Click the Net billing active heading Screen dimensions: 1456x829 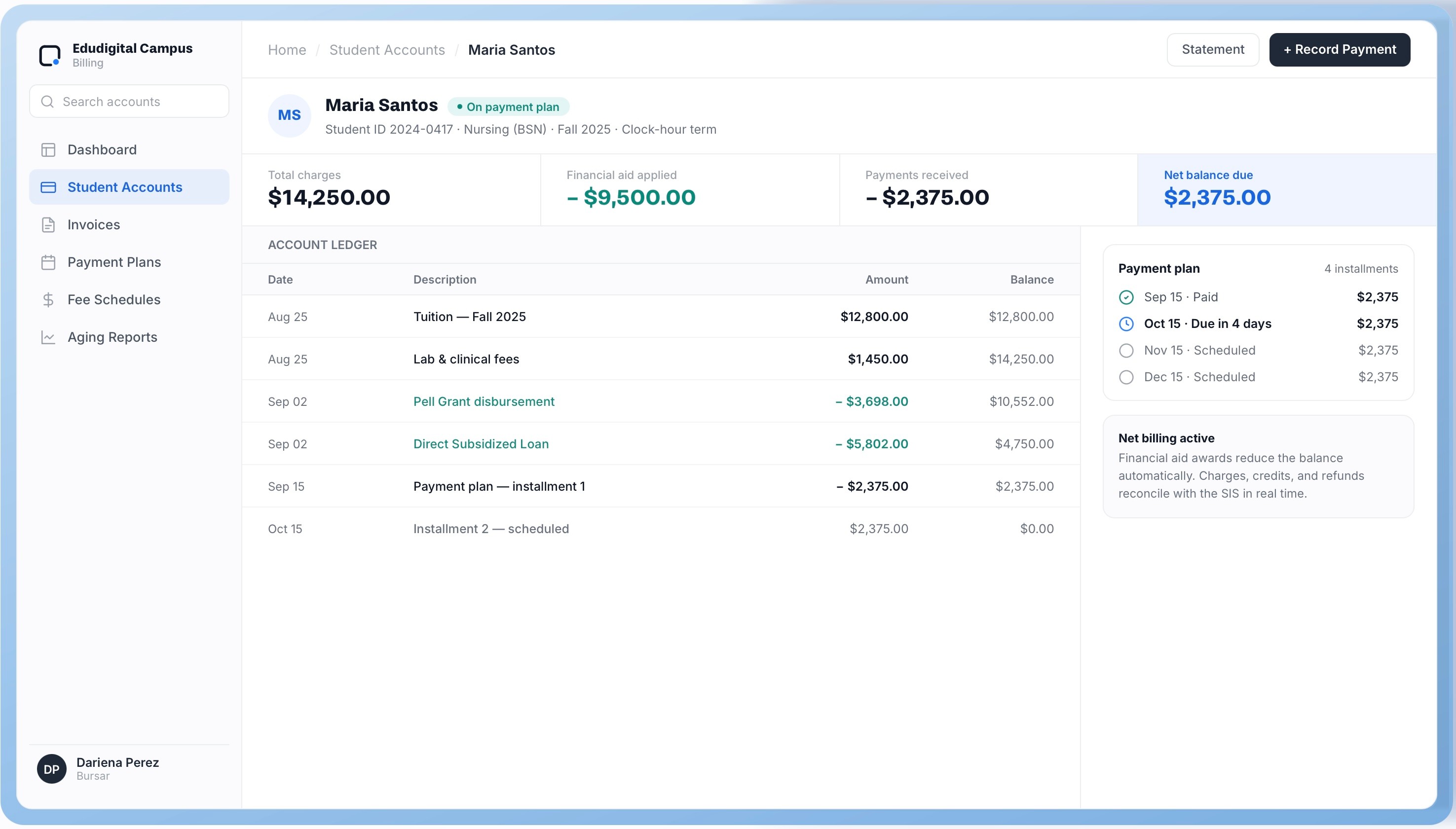coord(1166,438)
